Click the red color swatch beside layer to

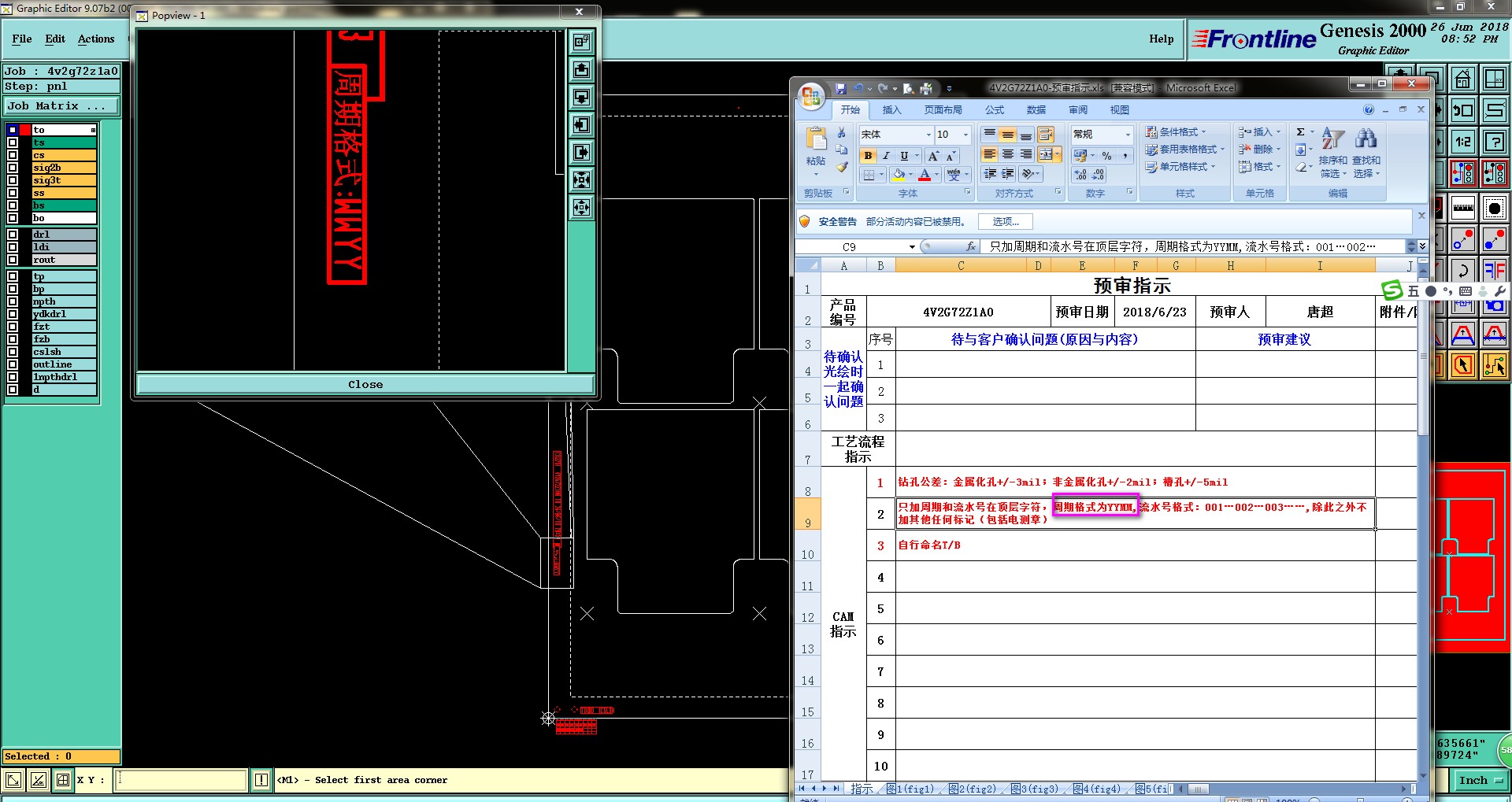[x=25, y=130]
